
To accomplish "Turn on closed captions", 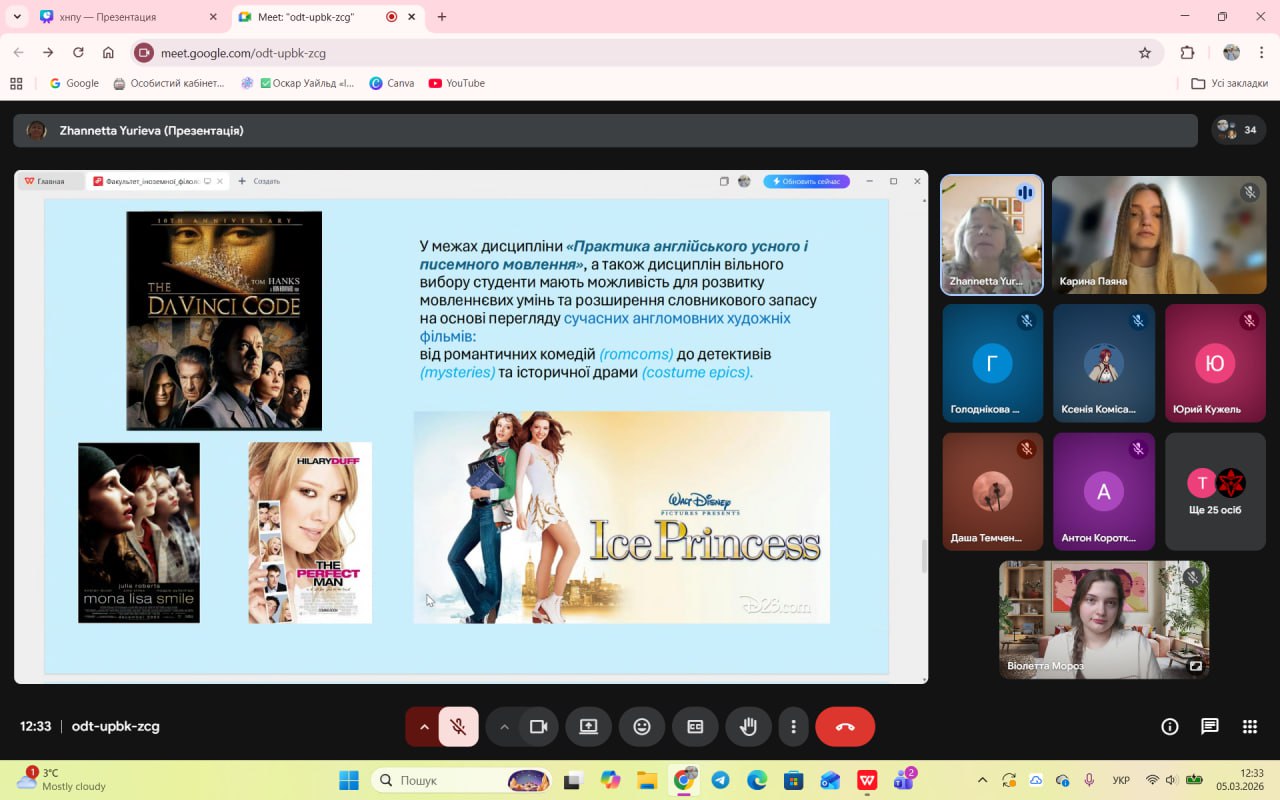I will point(695,727).
